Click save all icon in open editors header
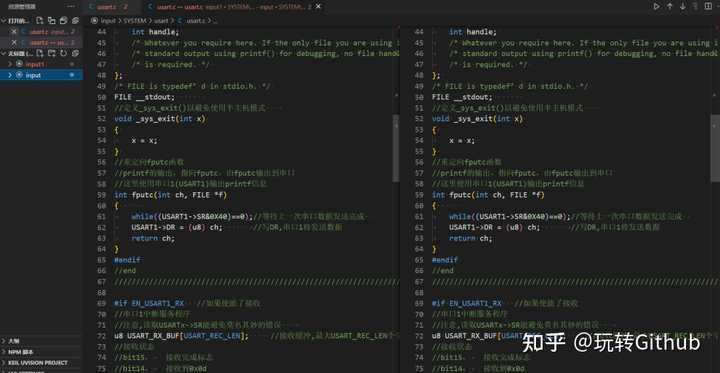Viewport: 720px width, 373px height. 63,21
